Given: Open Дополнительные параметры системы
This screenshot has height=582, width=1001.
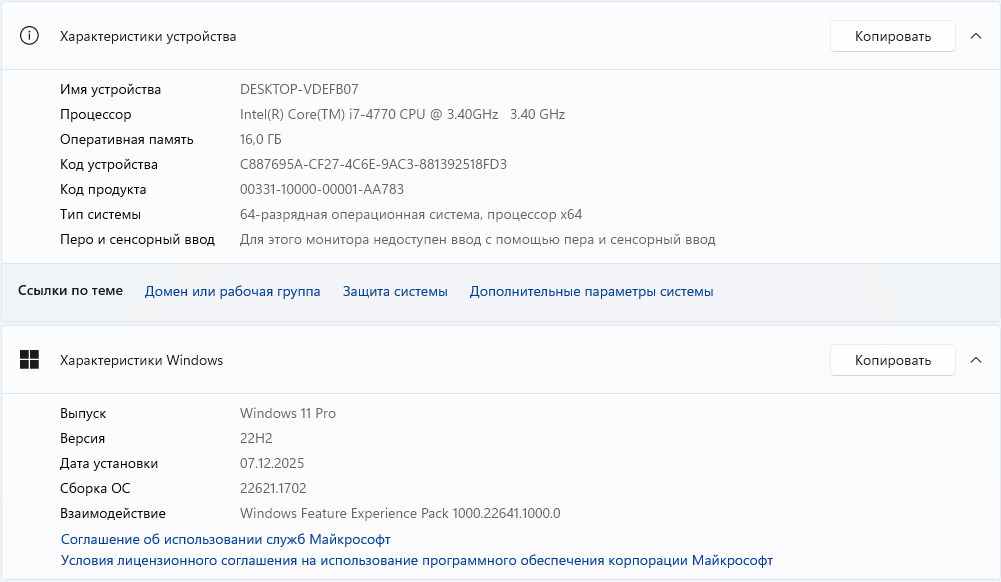Looking at the screenshot, I should [591, 291].
